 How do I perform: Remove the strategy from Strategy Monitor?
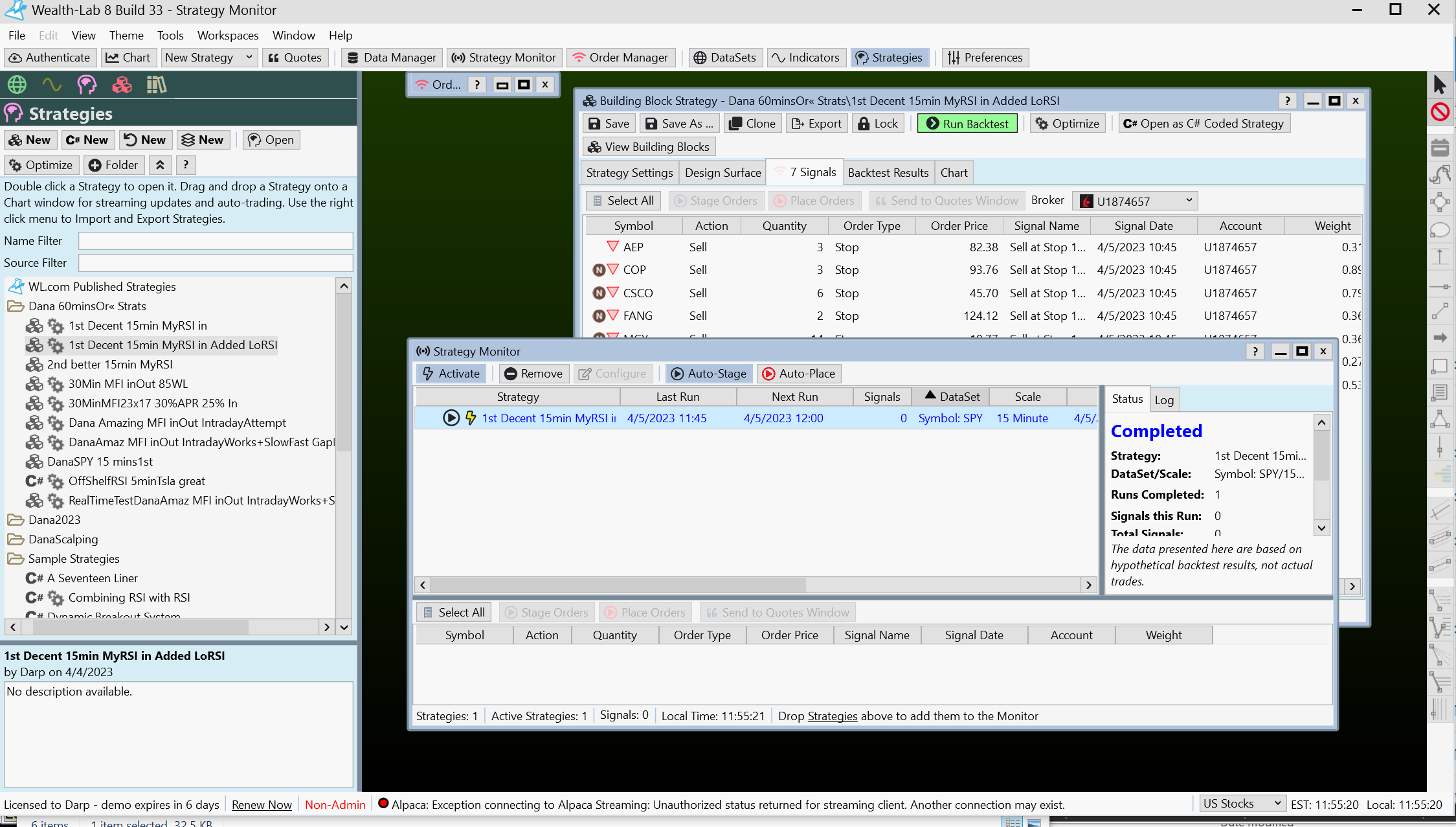(533, 374)
